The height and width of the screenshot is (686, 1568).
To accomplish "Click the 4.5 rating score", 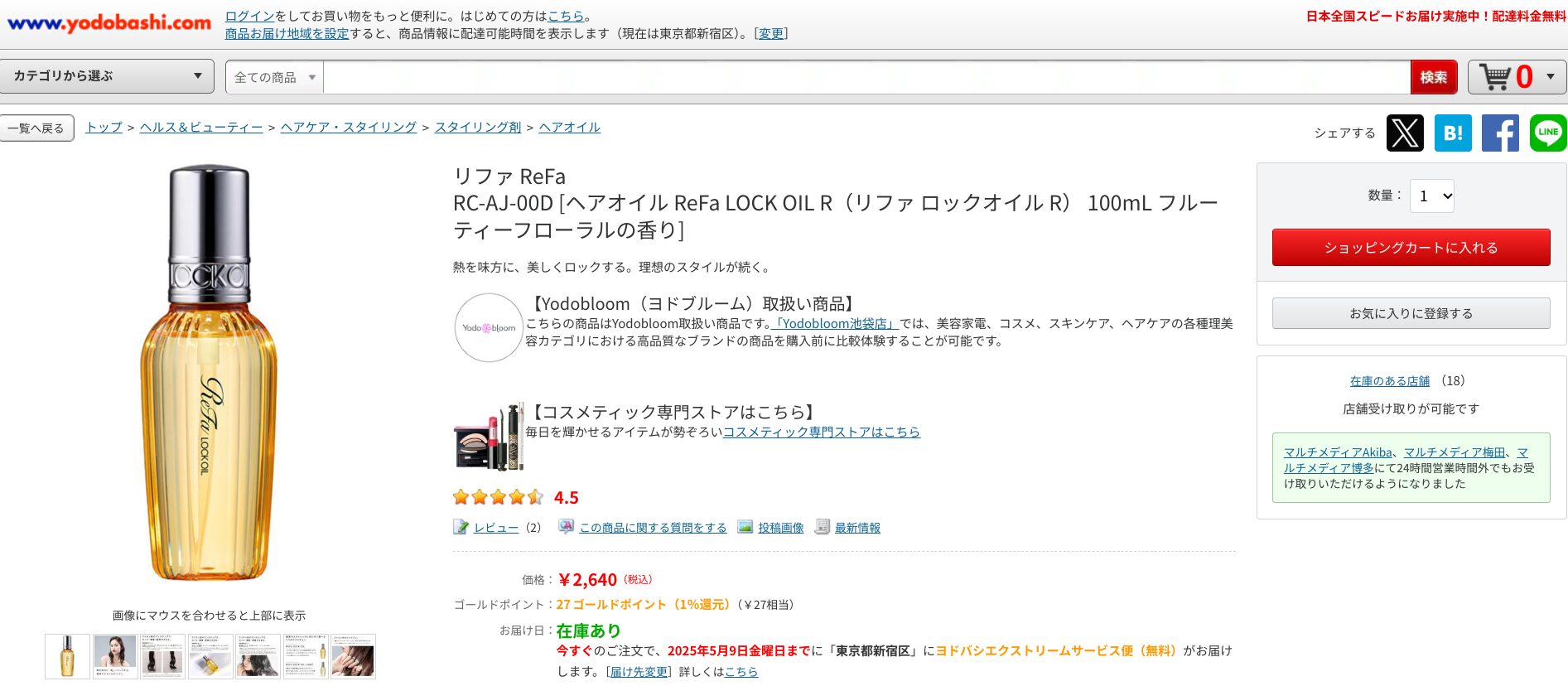I will [x=567, y=498].
